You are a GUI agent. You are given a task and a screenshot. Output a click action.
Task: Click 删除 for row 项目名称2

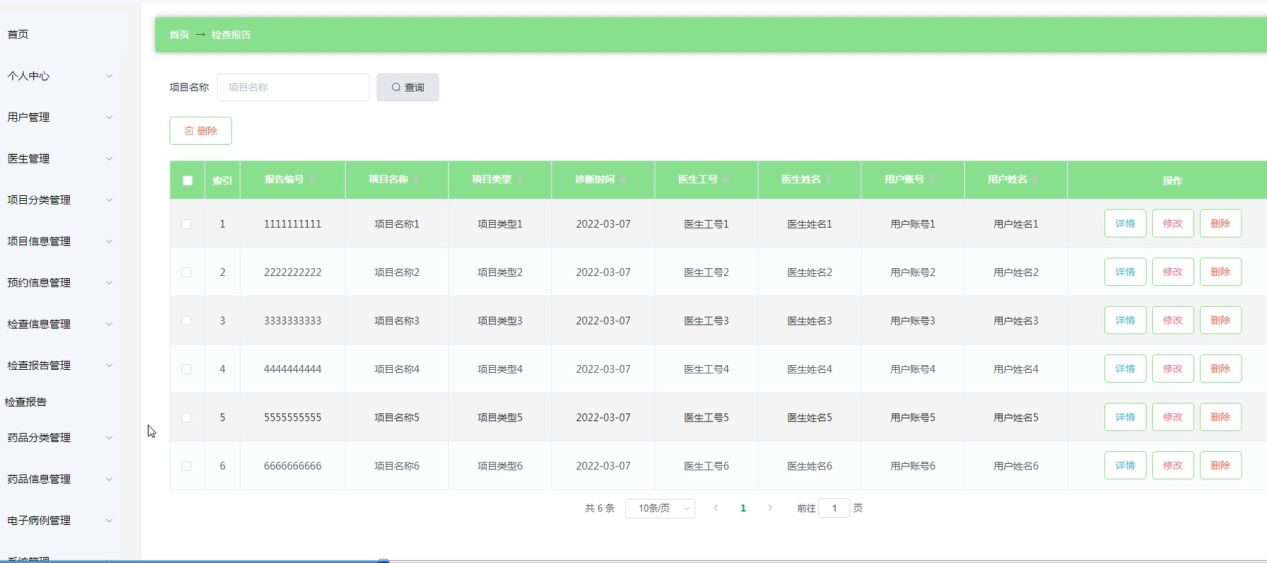pos(1220,272)
